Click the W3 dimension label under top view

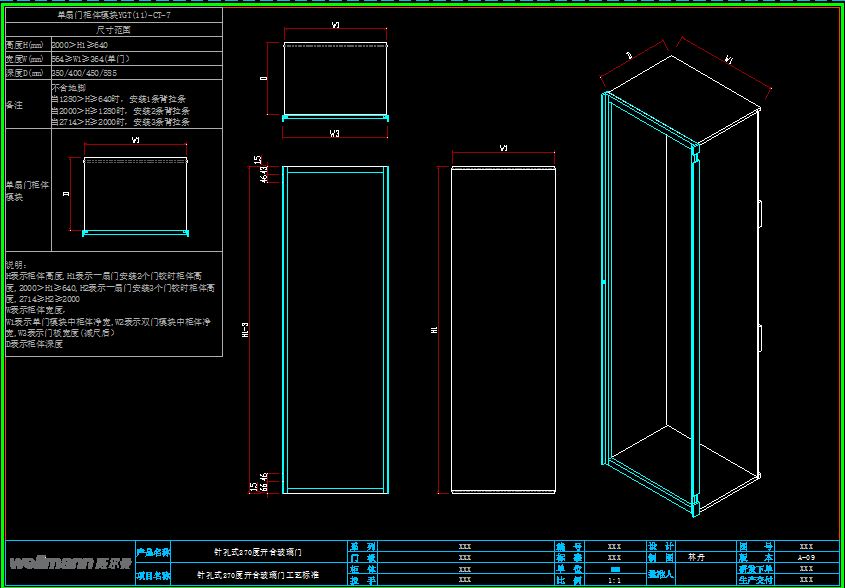[x=335, y=133]
